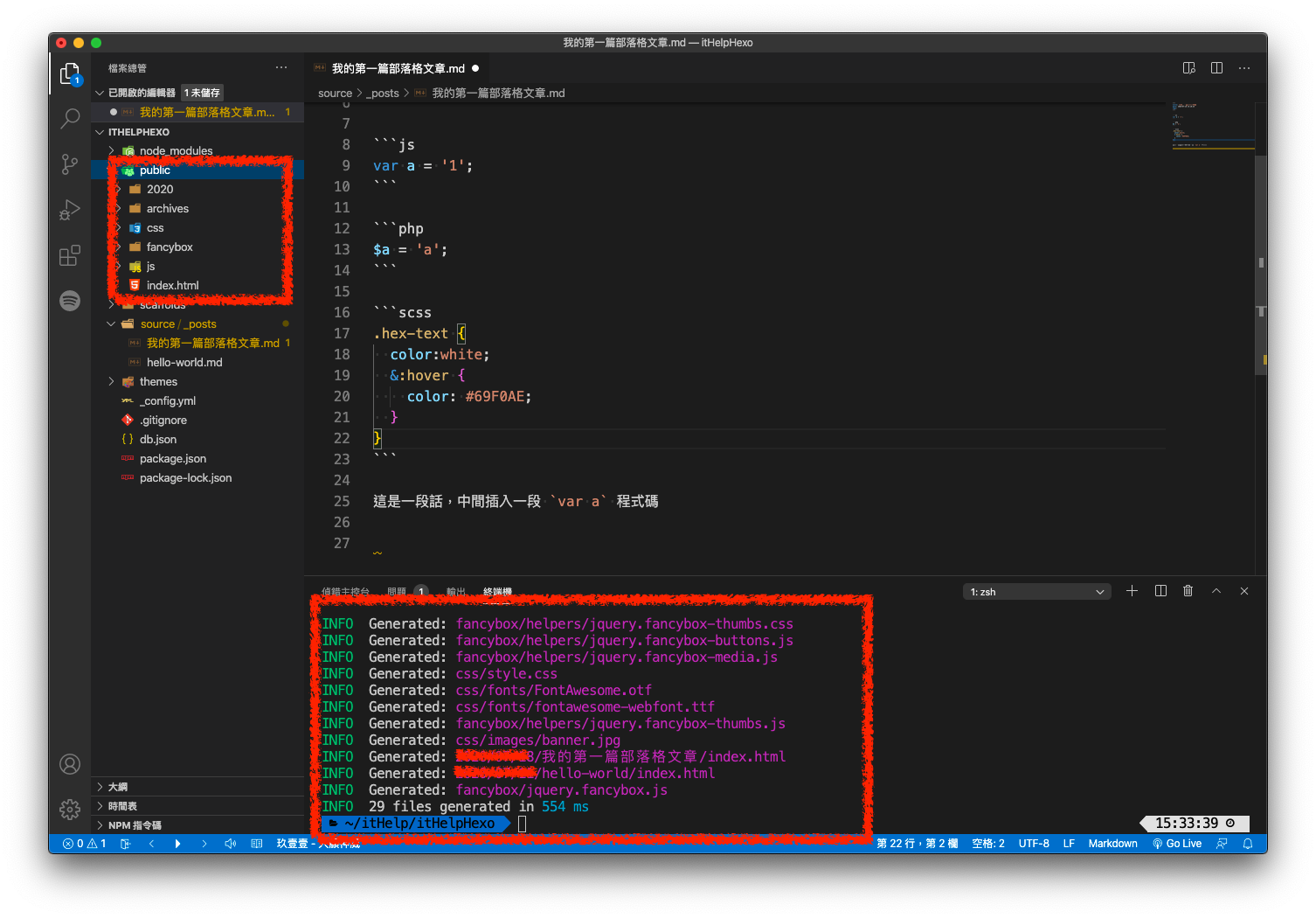Toggle Spotify volume speaker icon in status bar
The height and width of the screenshot is (918, 1316).
(230, 844)
